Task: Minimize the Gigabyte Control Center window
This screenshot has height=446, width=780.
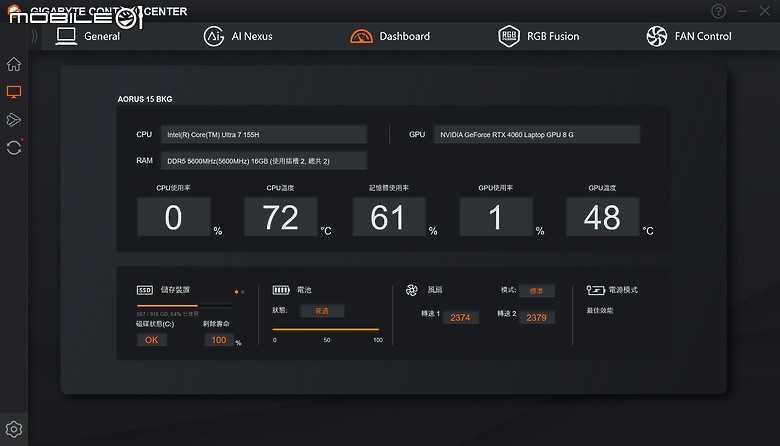Action: [x=743, y=11]
